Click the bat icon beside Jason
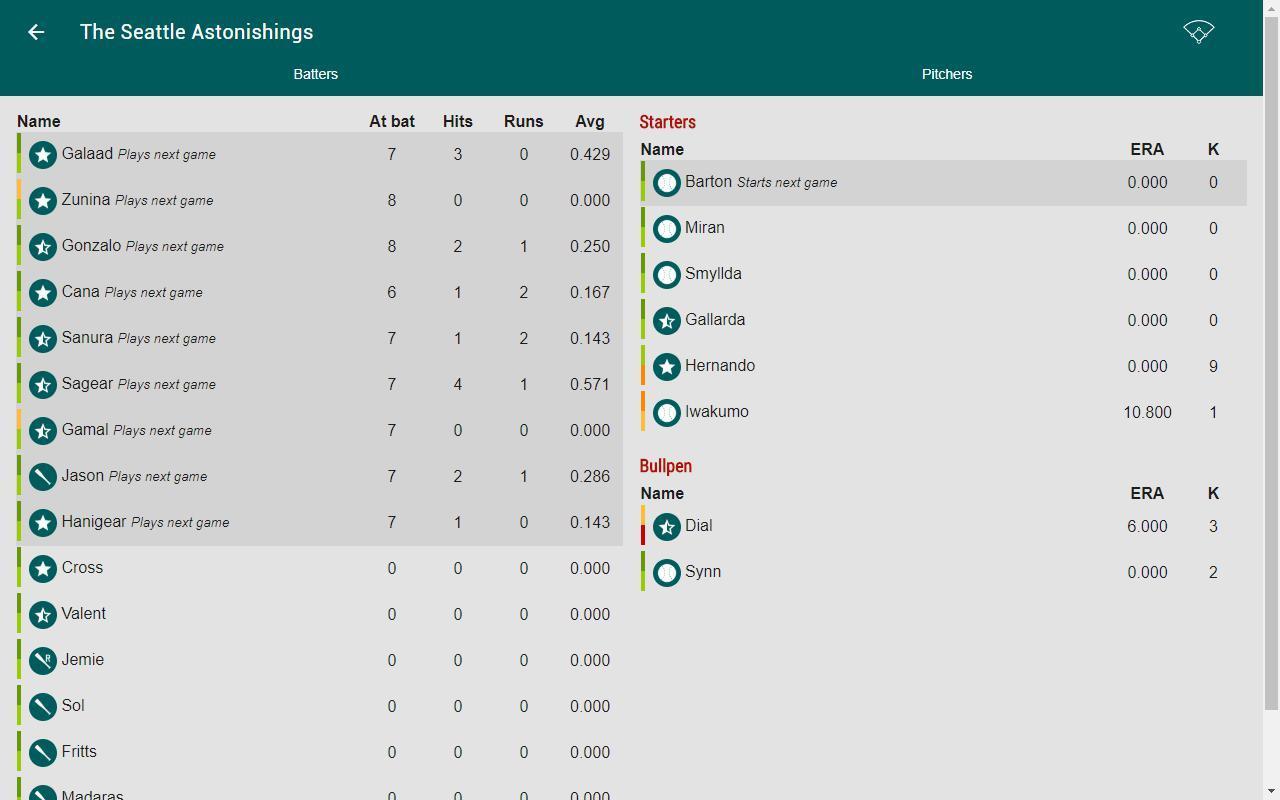This screenshot has height=800, width=1280. pos(42,477)
